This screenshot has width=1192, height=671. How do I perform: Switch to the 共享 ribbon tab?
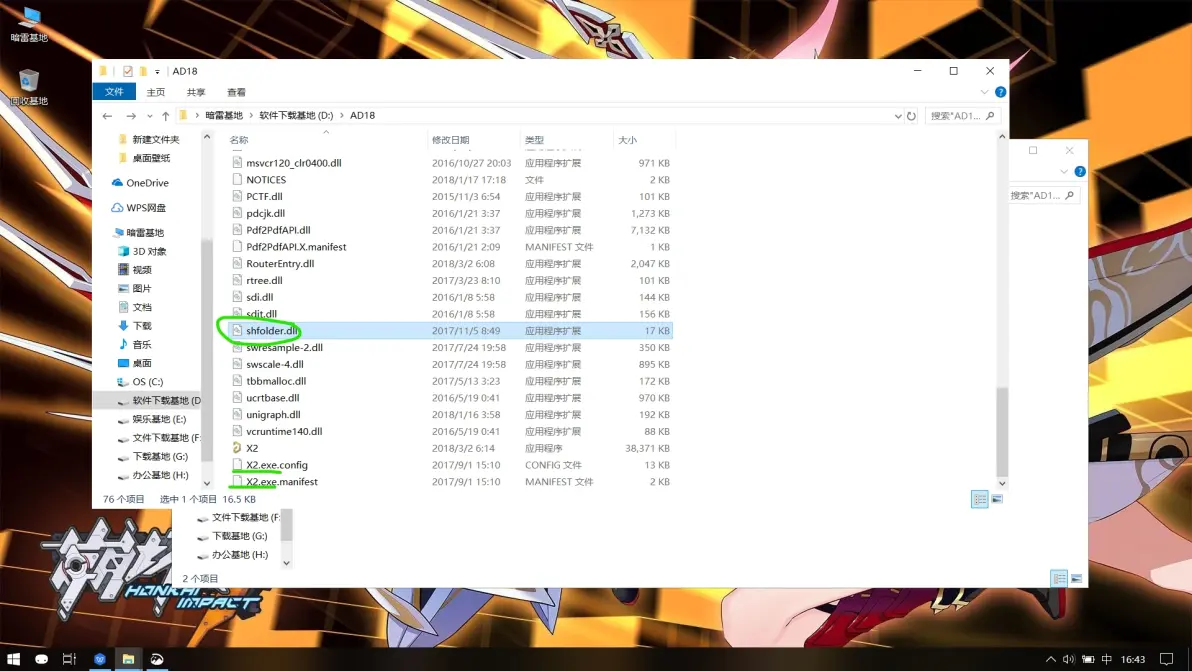196,92
